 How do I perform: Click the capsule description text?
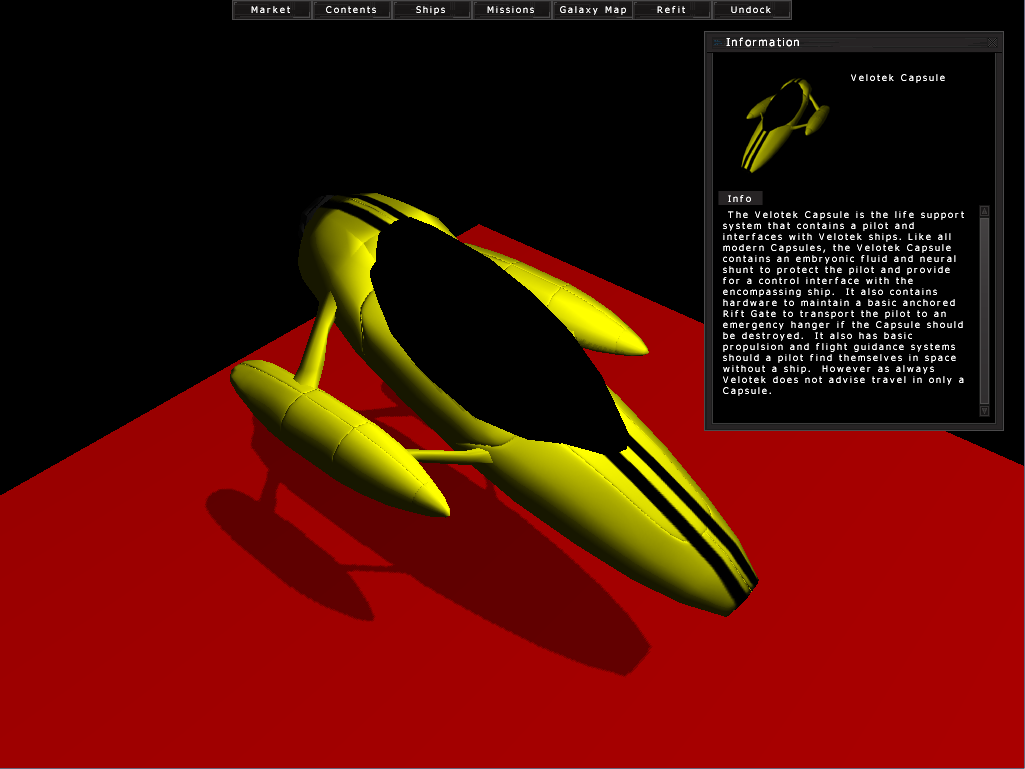[845, 302]
